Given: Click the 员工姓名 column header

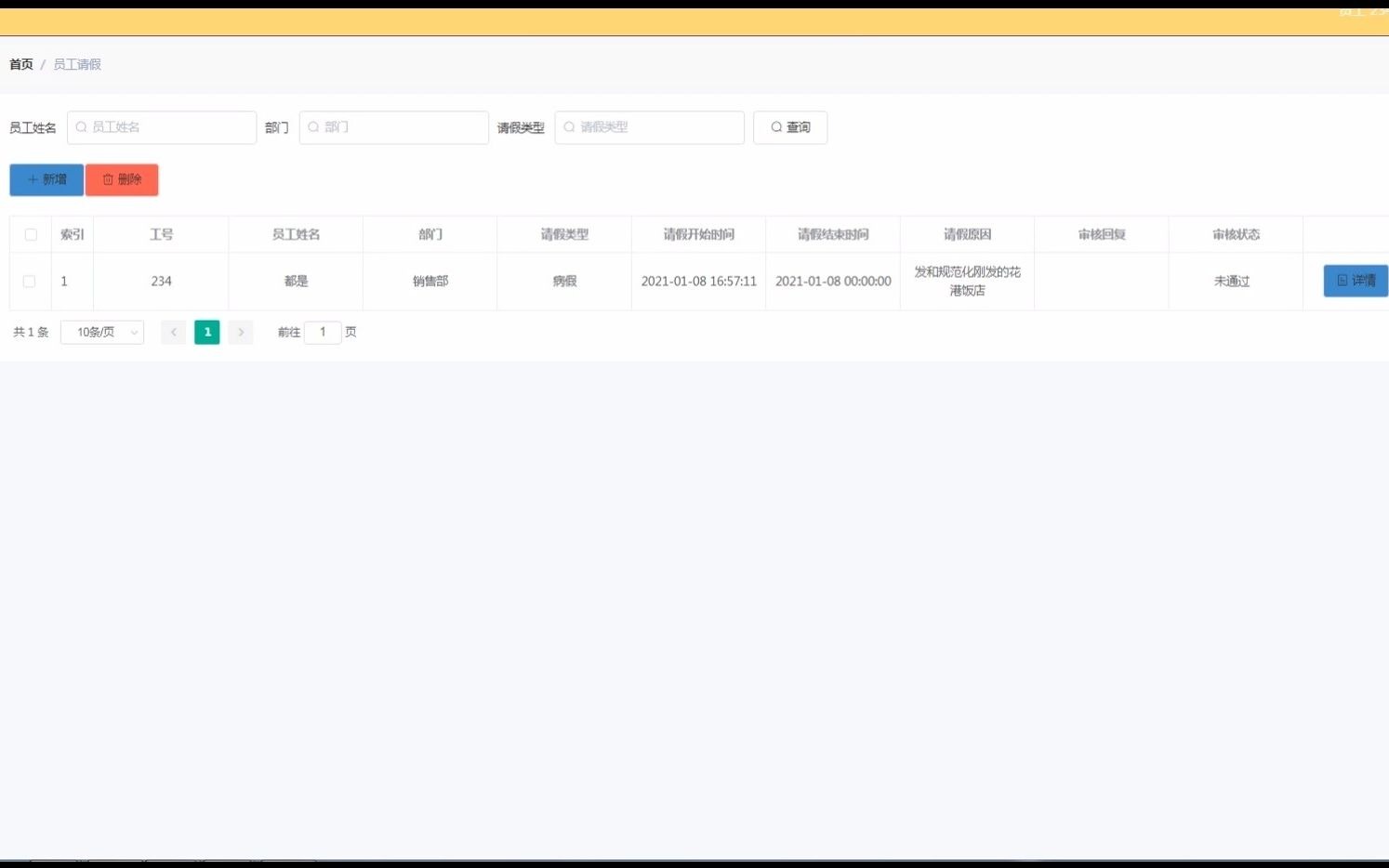Looking at the screenshot, I should tap(296, 234).
